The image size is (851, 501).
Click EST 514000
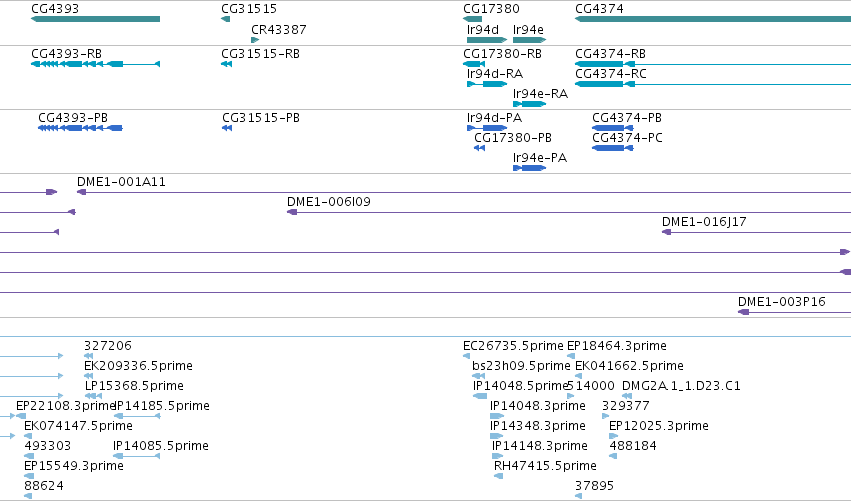coord(590,386)
